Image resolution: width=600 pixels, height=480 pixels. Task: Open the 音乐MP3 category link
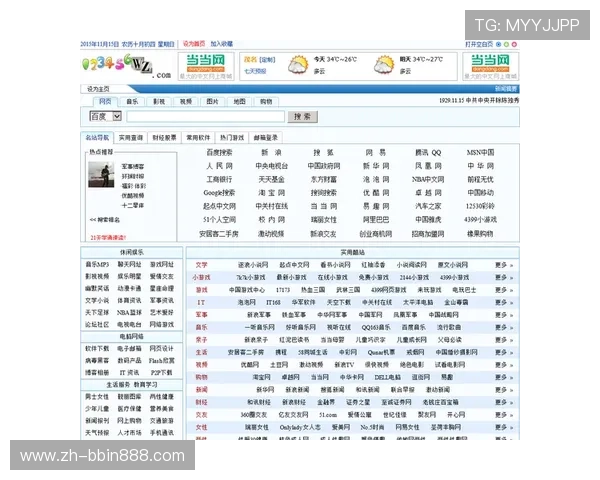pos(97,264)
